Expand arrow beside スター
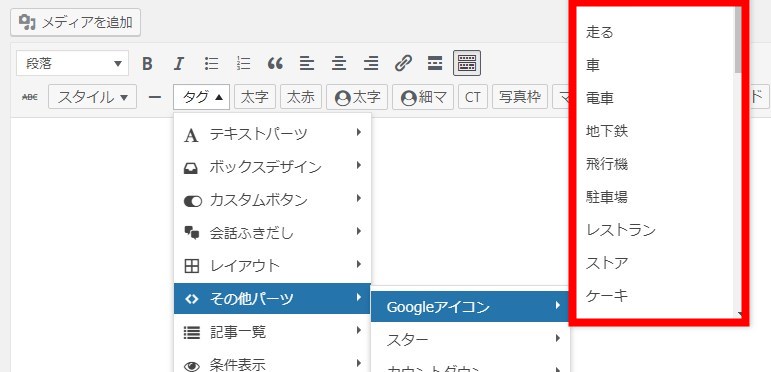Image resolution: width=771 pixels, height=372 pixels. point(558,338)
